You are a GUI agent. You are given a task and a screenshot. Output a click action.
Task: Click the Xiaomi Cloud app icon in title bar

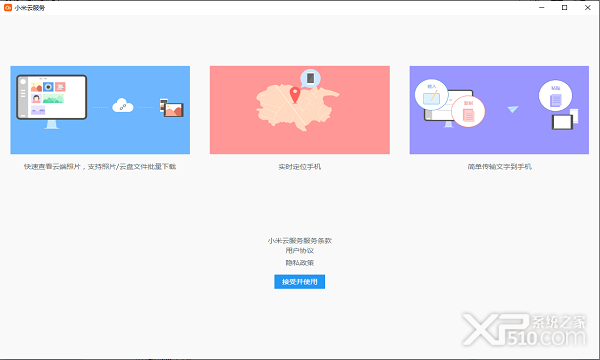coord(8,7)
